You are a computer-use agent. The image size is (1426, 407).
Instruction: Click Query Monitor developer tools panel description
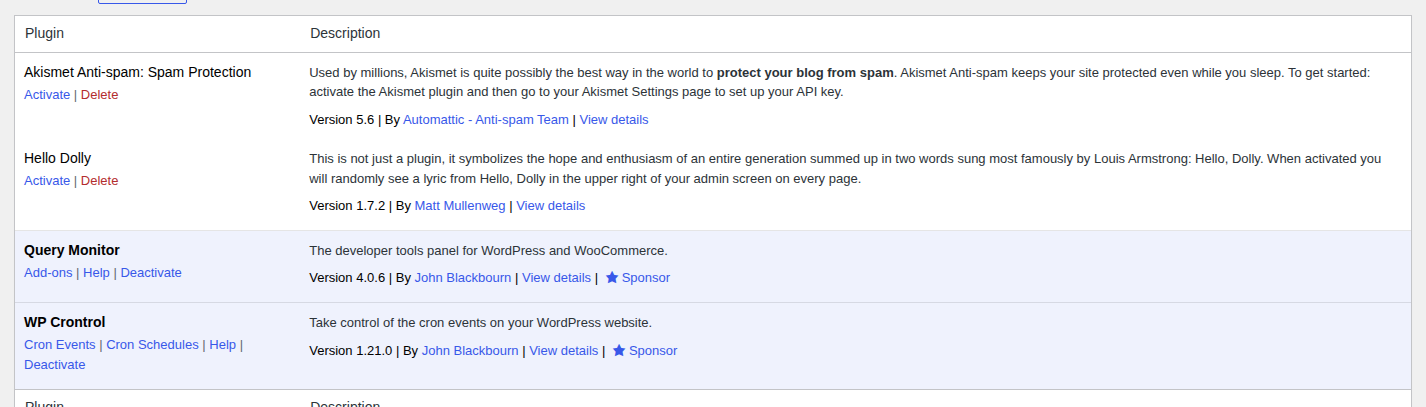pos(489,251)
